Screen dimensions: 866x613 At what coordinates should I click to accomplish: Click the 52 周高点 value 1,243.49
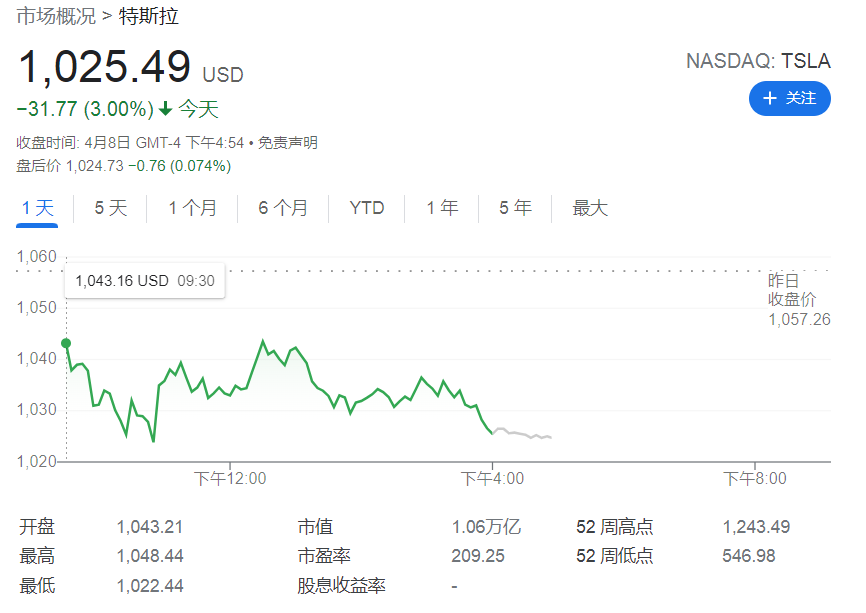coord(756,527)
